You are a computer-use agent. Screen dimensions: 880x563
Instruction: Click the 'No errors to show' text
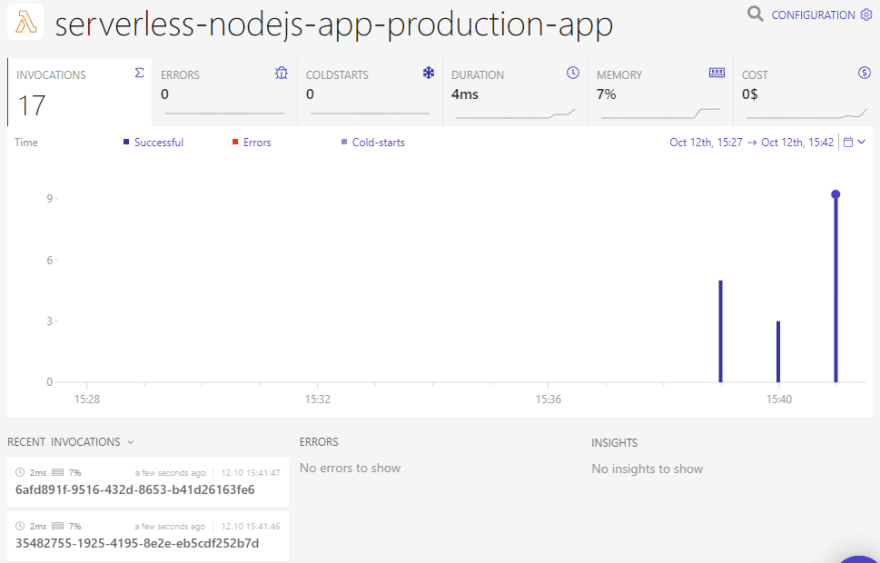350,468
